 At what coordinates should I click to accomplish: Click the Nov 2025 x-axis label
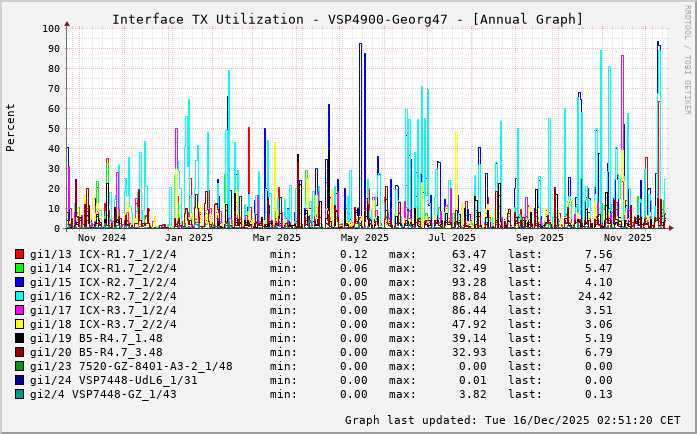point(627,237)
